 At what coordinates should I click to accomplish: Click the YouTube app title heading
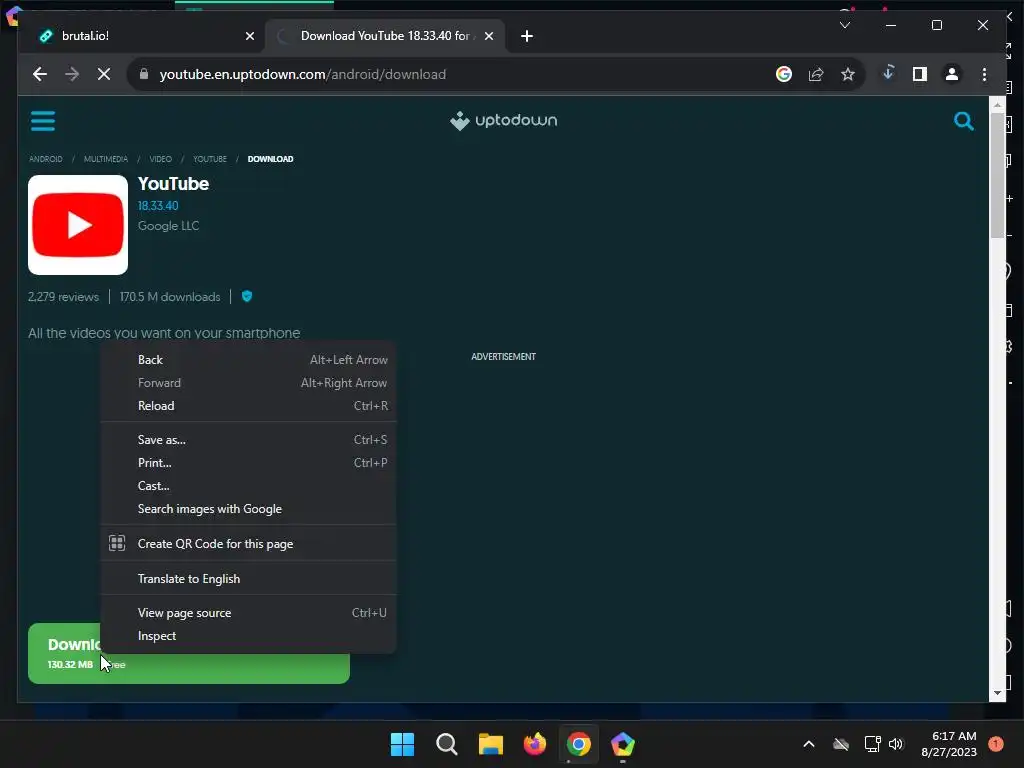tap(173, 184)
